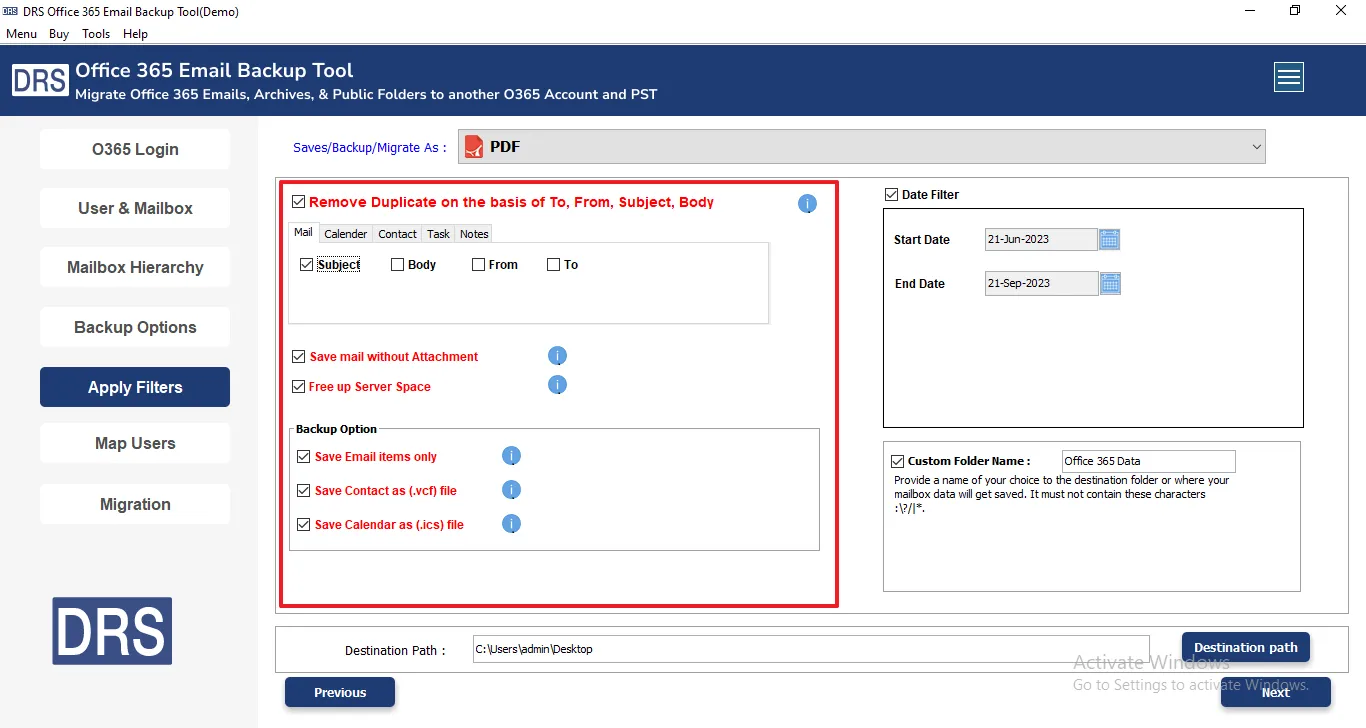This screenshot has height=728, width=1366.
Task: Click info icon next to Free up Server Space
Action: 558,385
